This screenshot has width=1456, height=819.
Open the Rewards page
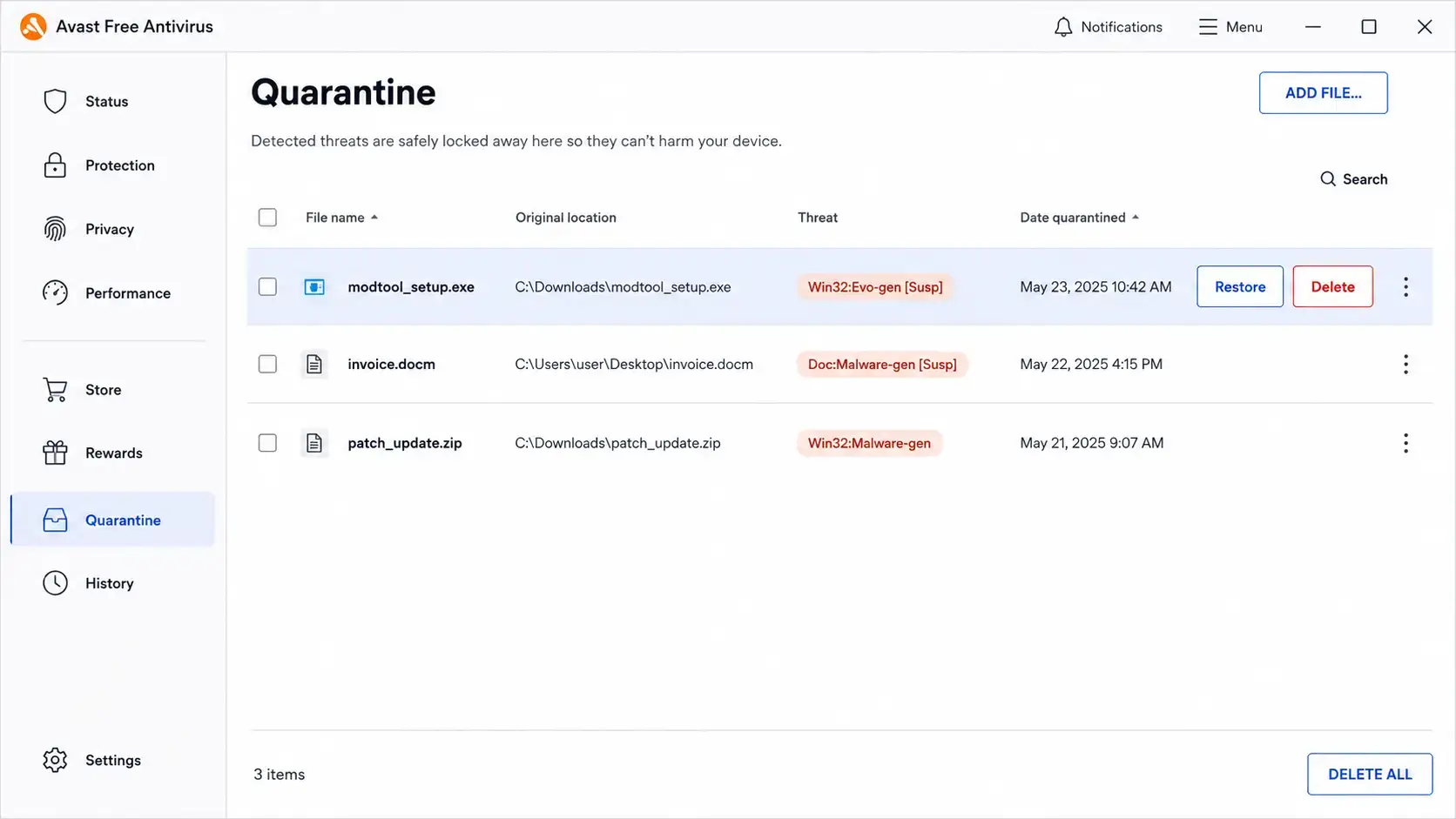[x=113, y=453]
